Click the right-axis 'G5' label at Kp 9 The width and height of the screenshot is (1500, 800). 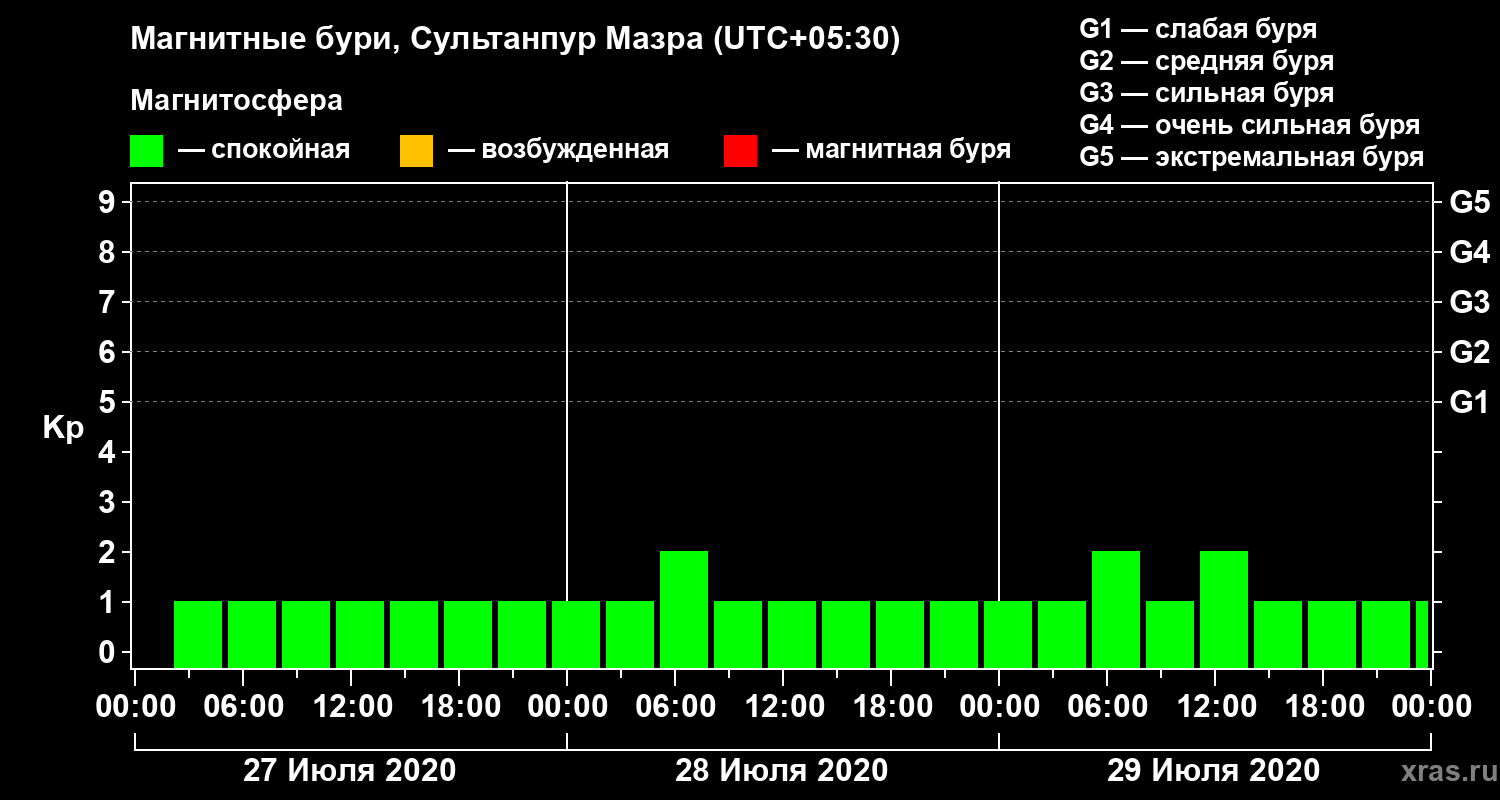point(1469,202)
